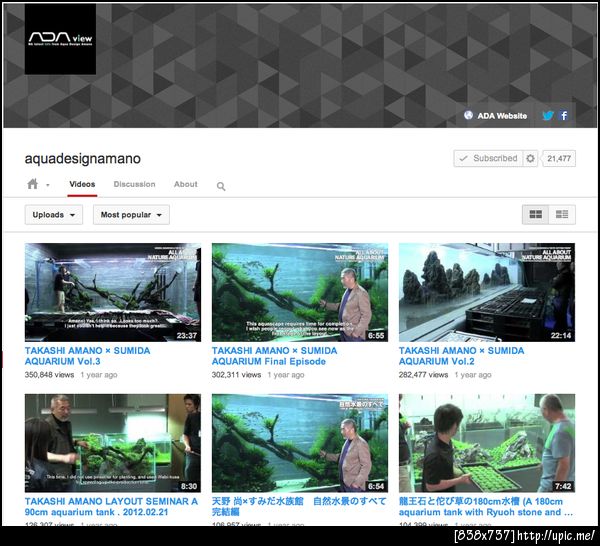This screenshot has height=546, width=600.
Task: Switch to the Videos tab
Action: [82, 184]
